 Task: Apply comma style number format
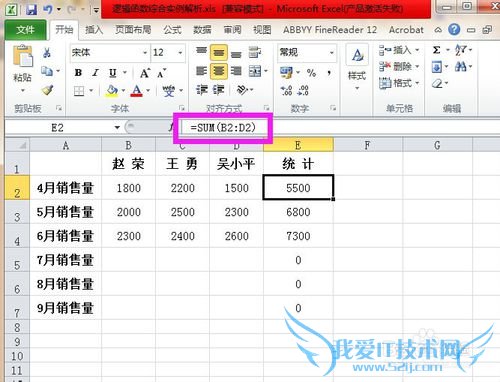[x=329, y=73]
